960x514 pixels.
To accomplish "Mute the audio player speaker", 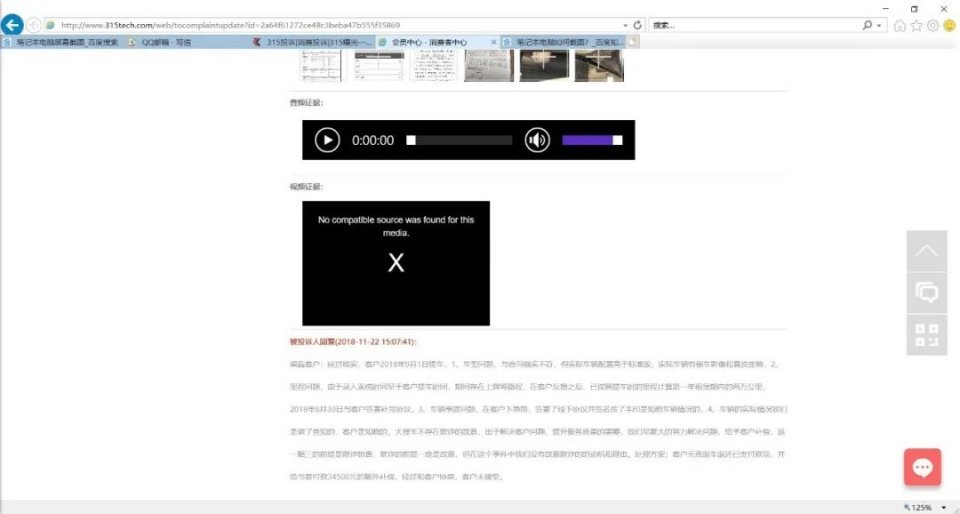I will tap(537, 140).
